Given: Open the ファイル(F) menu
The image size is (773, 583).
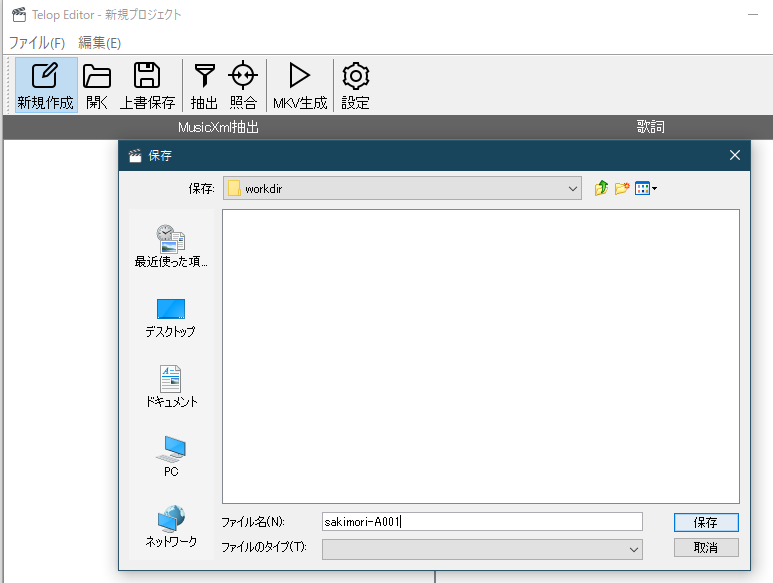Looking at the screenshot, I should (x=37, y=43).
